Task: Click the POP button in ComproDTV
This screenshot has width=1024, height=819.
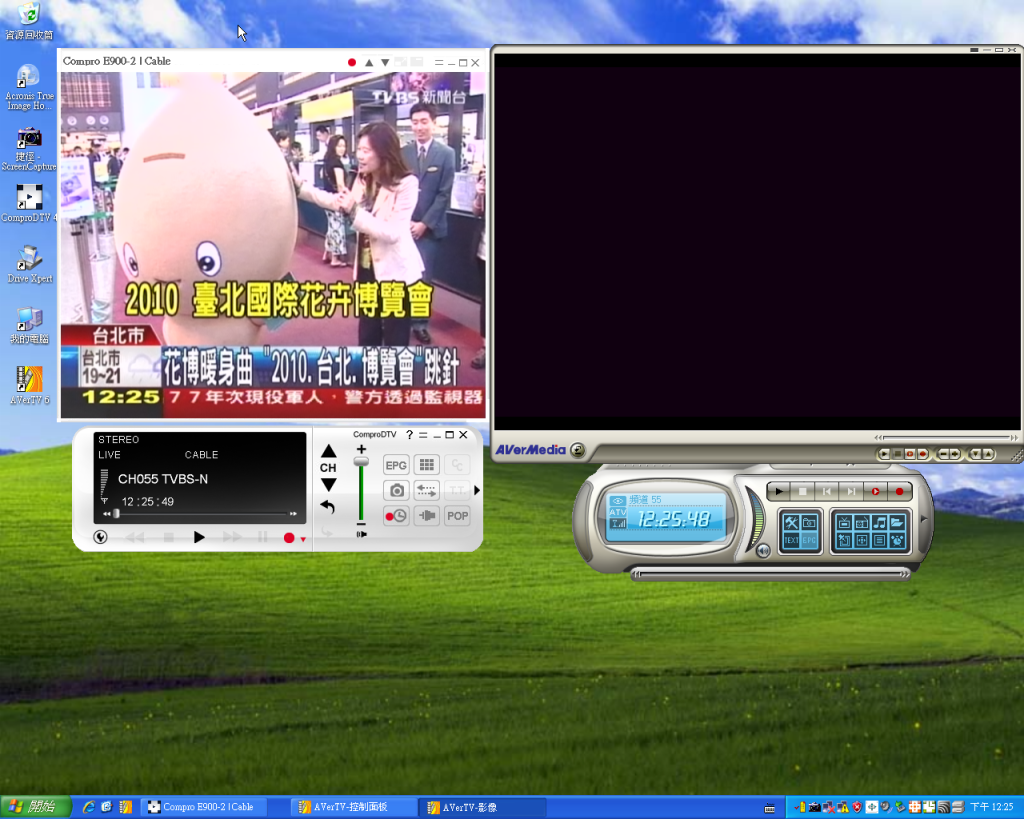Action: [x=457, y=516]
